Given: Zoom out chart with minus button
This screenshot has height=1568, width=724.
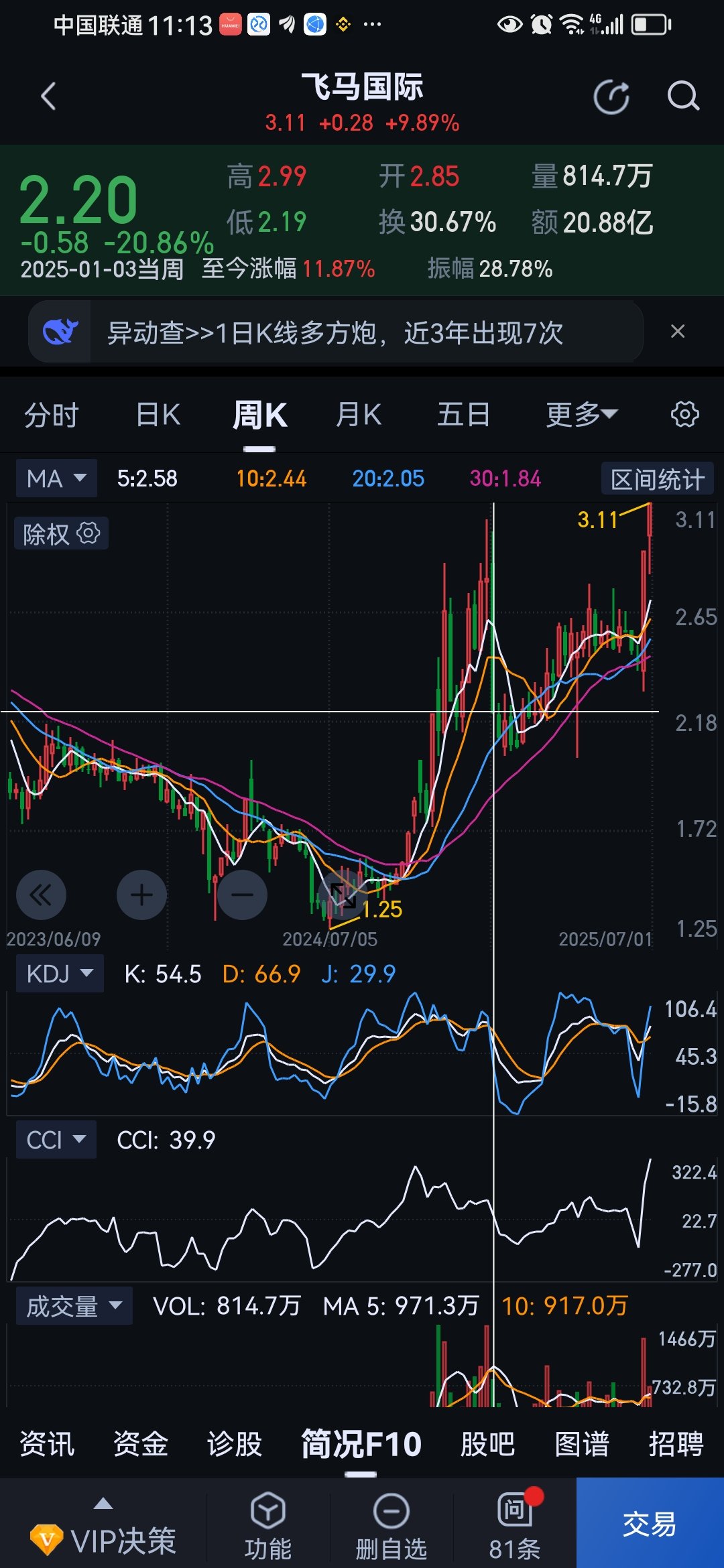Looking at the screenshot, I should (x=242, y=895).
